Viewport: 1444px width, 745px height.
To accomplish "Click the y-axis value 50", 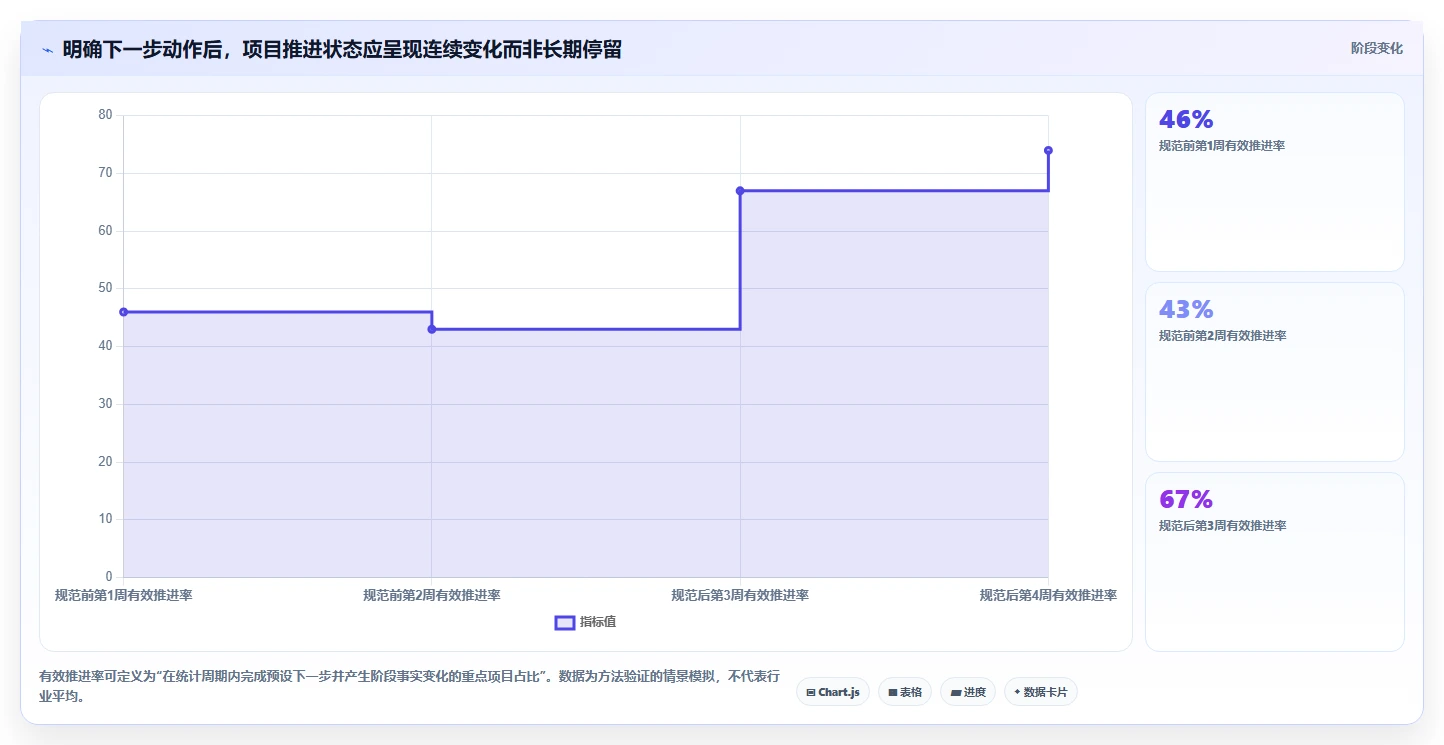I will [x=106, y=288].
